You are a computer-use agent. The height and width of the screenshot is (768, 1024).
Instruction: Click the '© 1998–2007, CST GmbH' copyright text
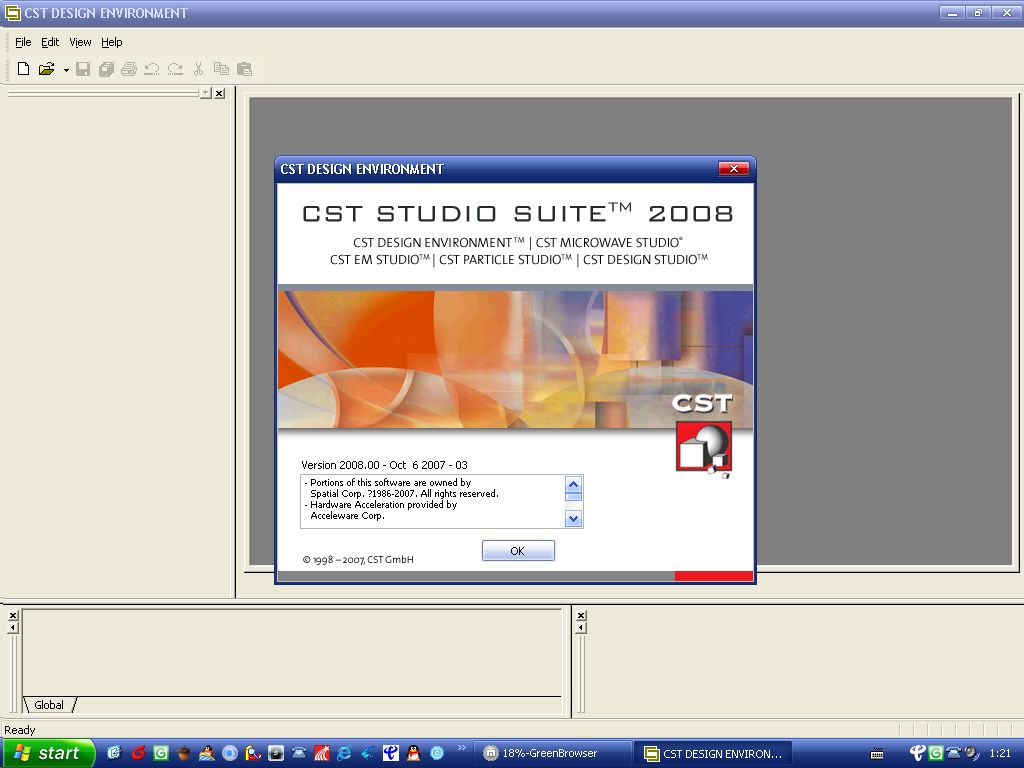[x=358, y=560]
